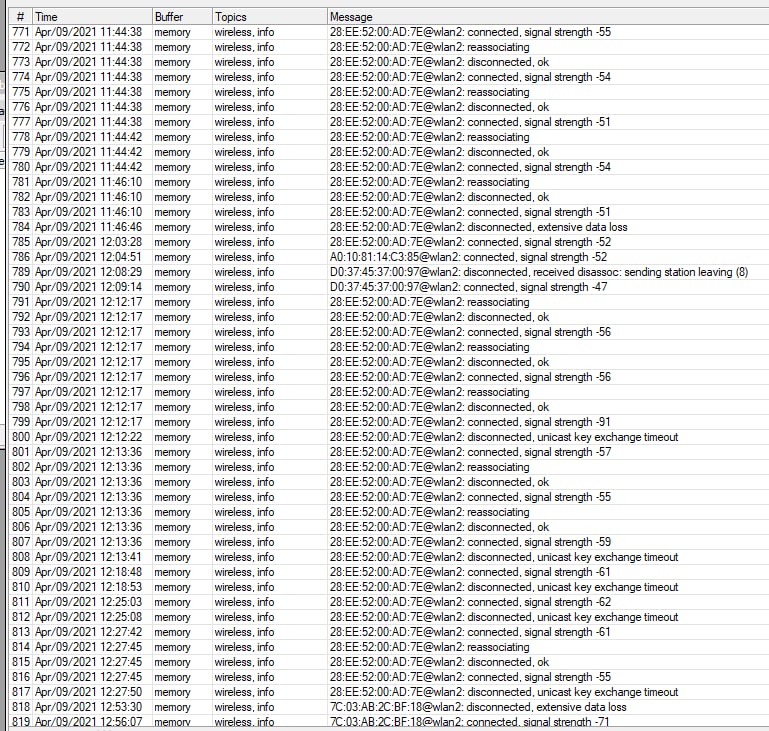
Task: Select row 800 unicast key exchange timeout
Action: point(504,437)
